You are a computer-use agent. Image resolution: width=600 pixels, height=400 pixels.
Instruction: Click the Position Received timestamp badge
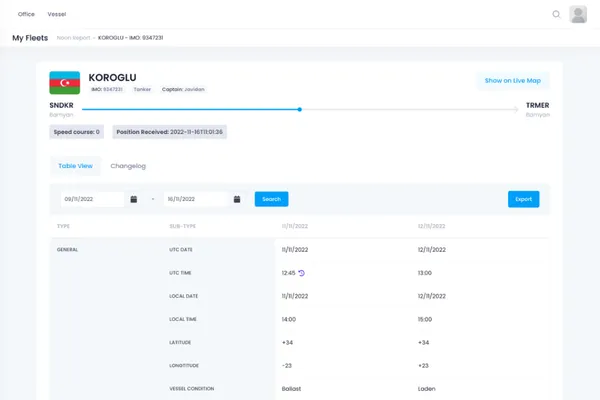coord(169,131)
